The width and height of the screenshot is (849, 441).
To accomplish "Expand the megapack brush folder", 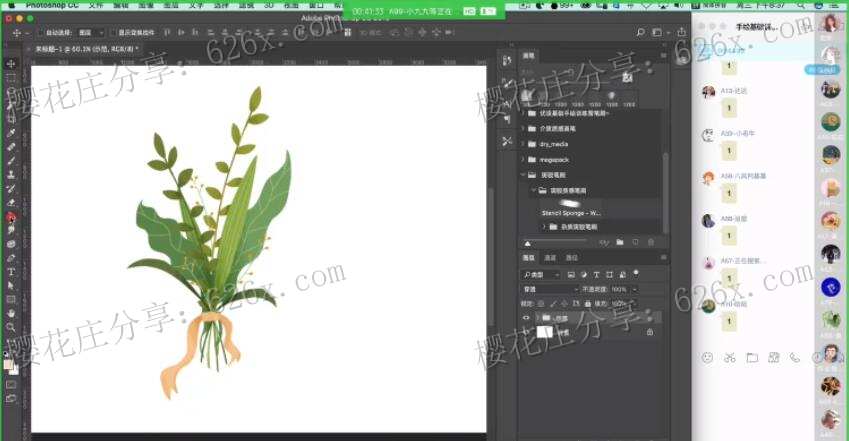I will (524, 160).
